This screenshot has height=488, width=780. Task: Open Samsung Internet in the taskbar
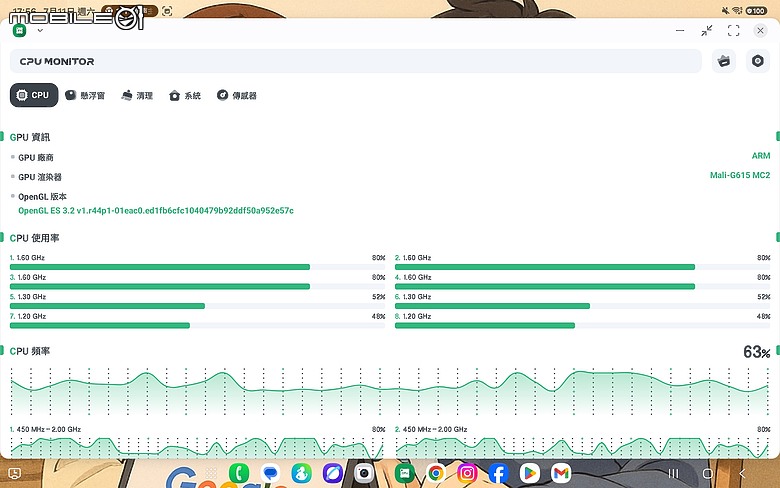(332, 473)
